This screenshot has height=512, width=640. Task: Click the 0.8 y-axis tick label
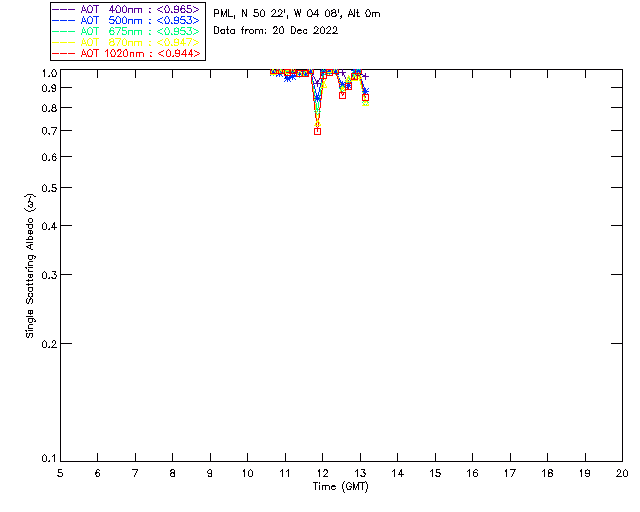pos(49,108)
